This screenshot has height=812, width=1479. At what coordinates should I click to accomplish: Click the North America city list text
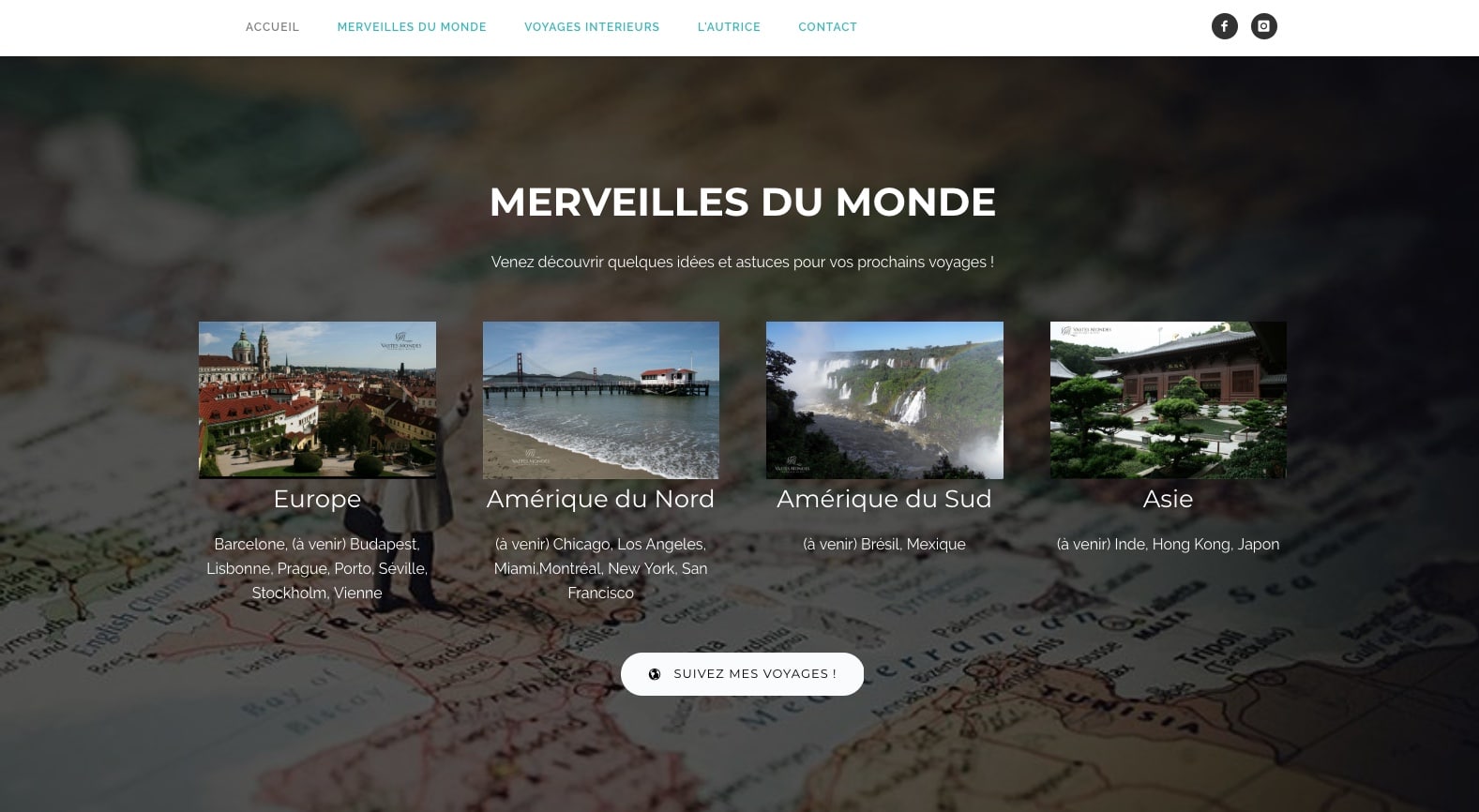pos(600,568)
